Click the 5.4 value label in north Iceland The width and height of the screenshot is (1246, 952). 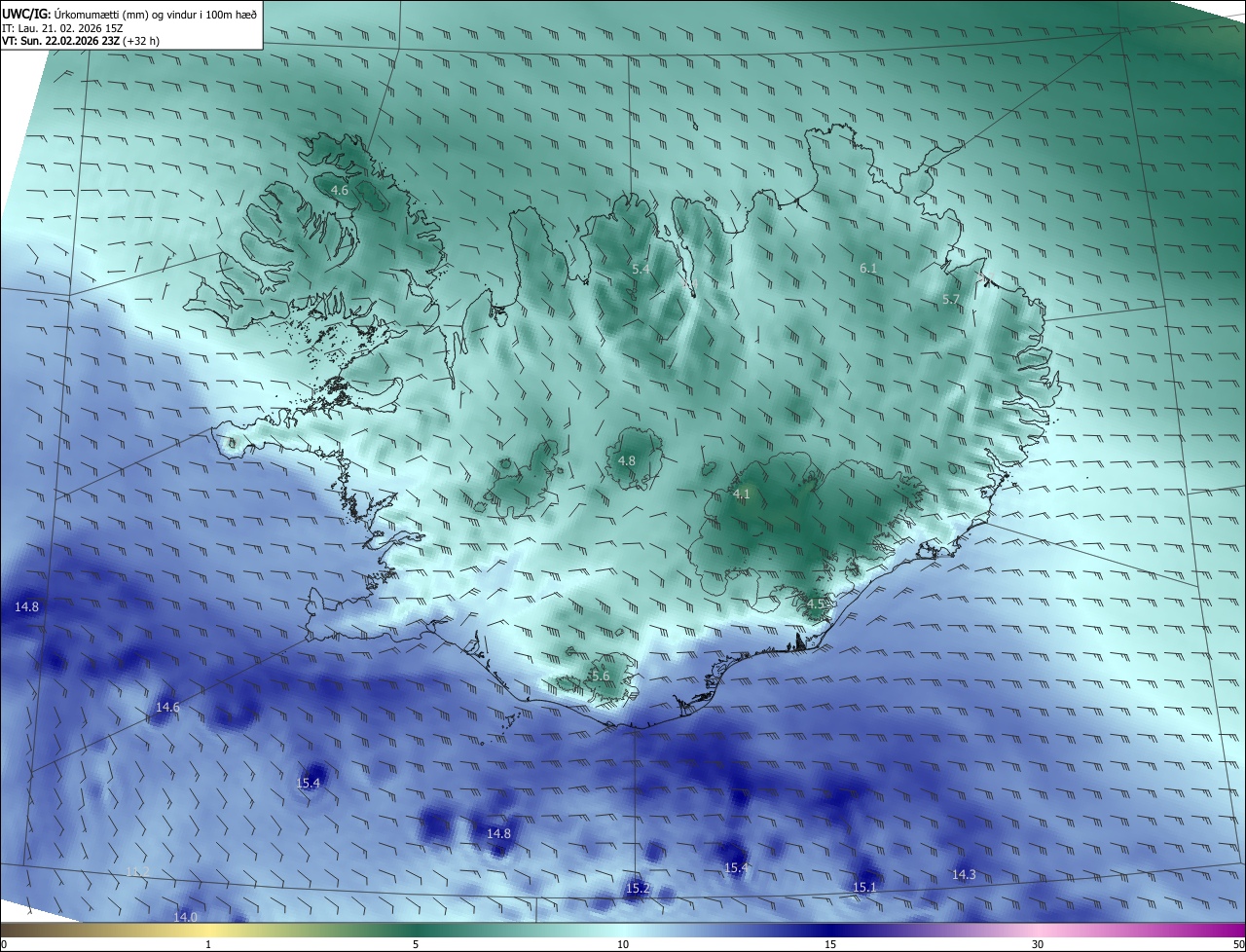[x=641, y=269]
